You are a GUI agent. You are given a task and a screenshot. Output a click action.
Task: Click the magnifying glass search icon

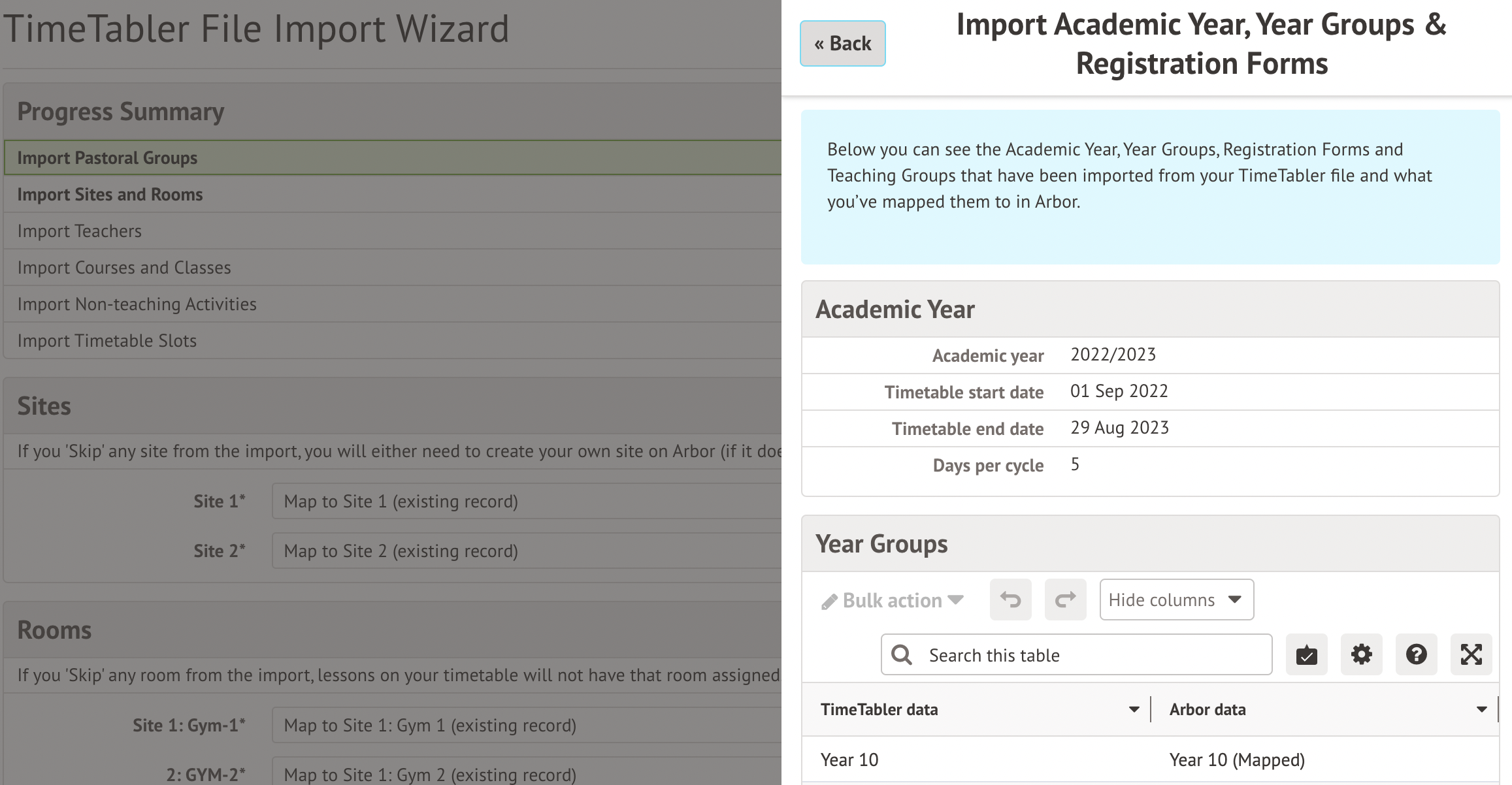coord(902,654)
